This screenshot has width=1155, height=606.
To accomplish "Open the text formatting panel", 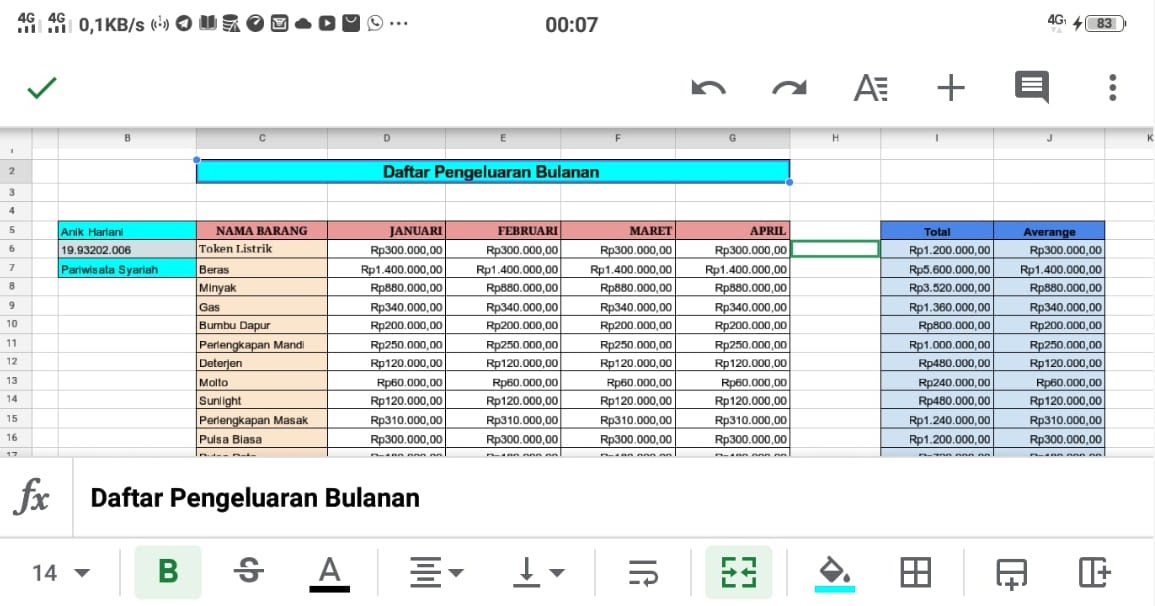I will click(x=870, y=88).
